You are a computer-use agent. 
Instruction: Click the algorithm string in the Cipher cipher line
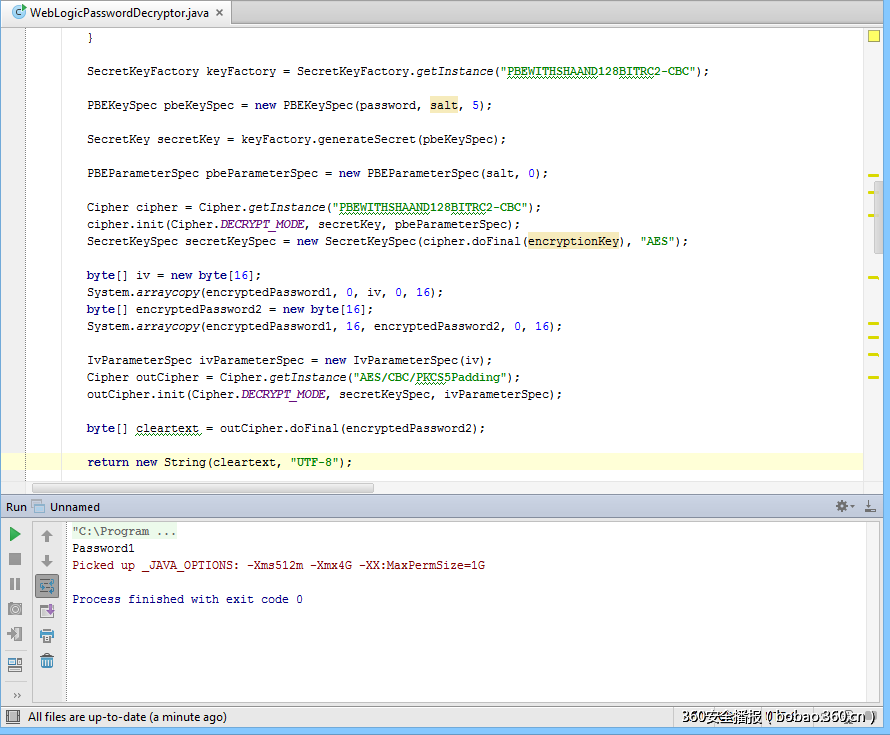pyautogui.click(x=430, y=207)
